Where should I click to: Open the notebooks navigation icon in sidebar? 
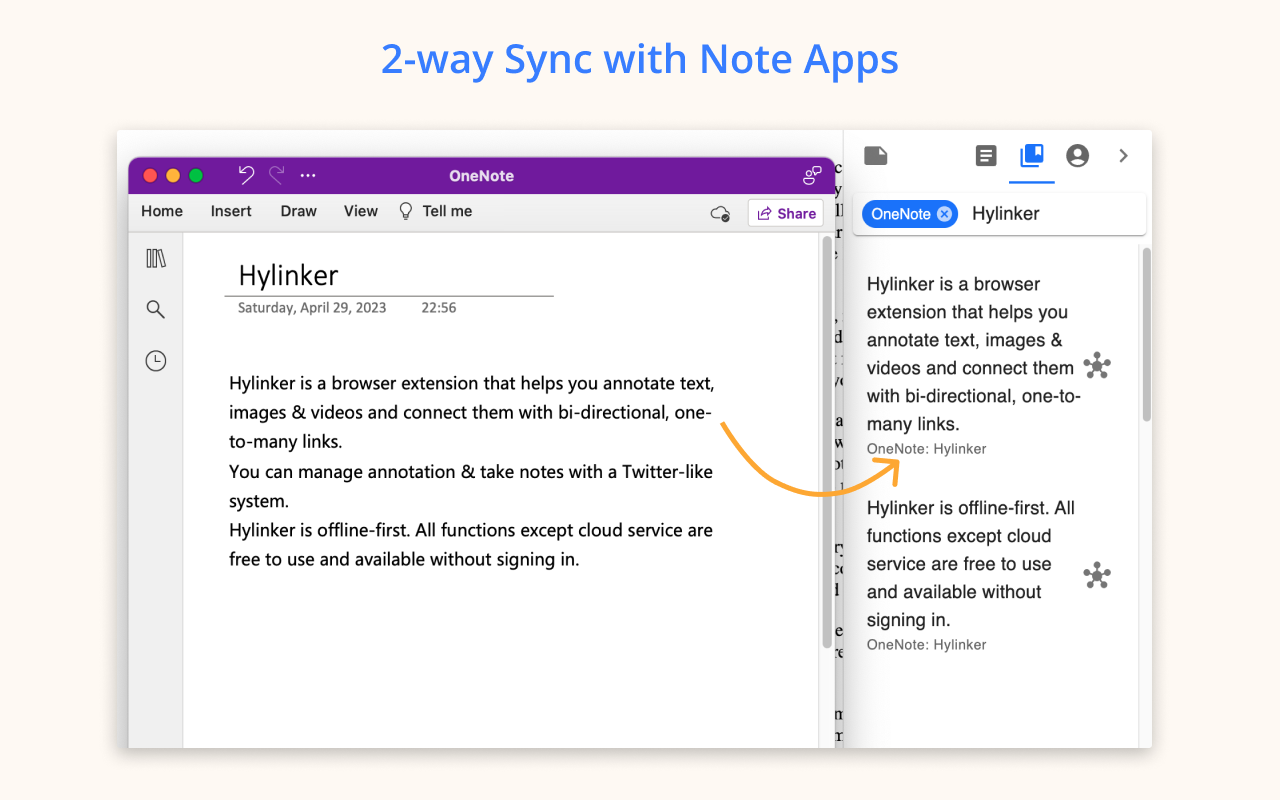pyautogui.click(x=156, y=259)
